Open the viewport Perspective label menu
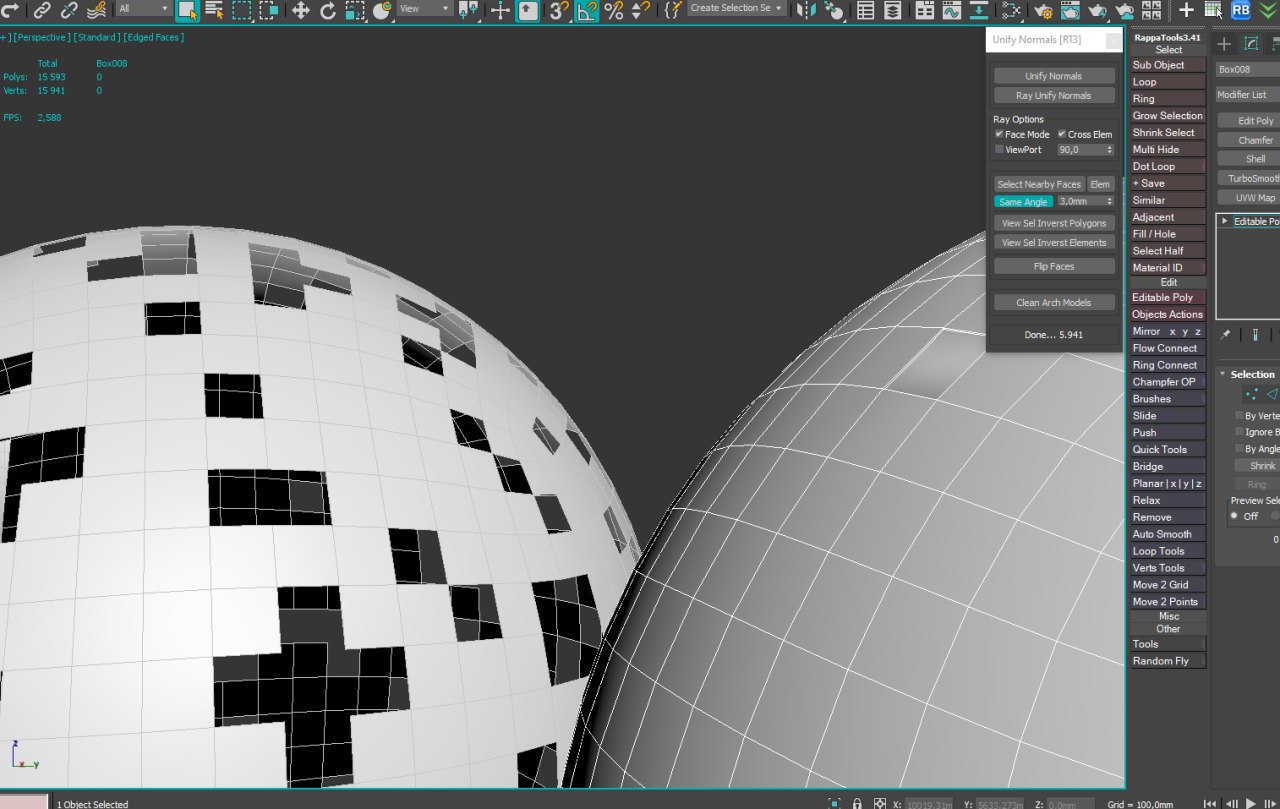Viewport: 1280px width, 809px height. [x=42, y=37]
